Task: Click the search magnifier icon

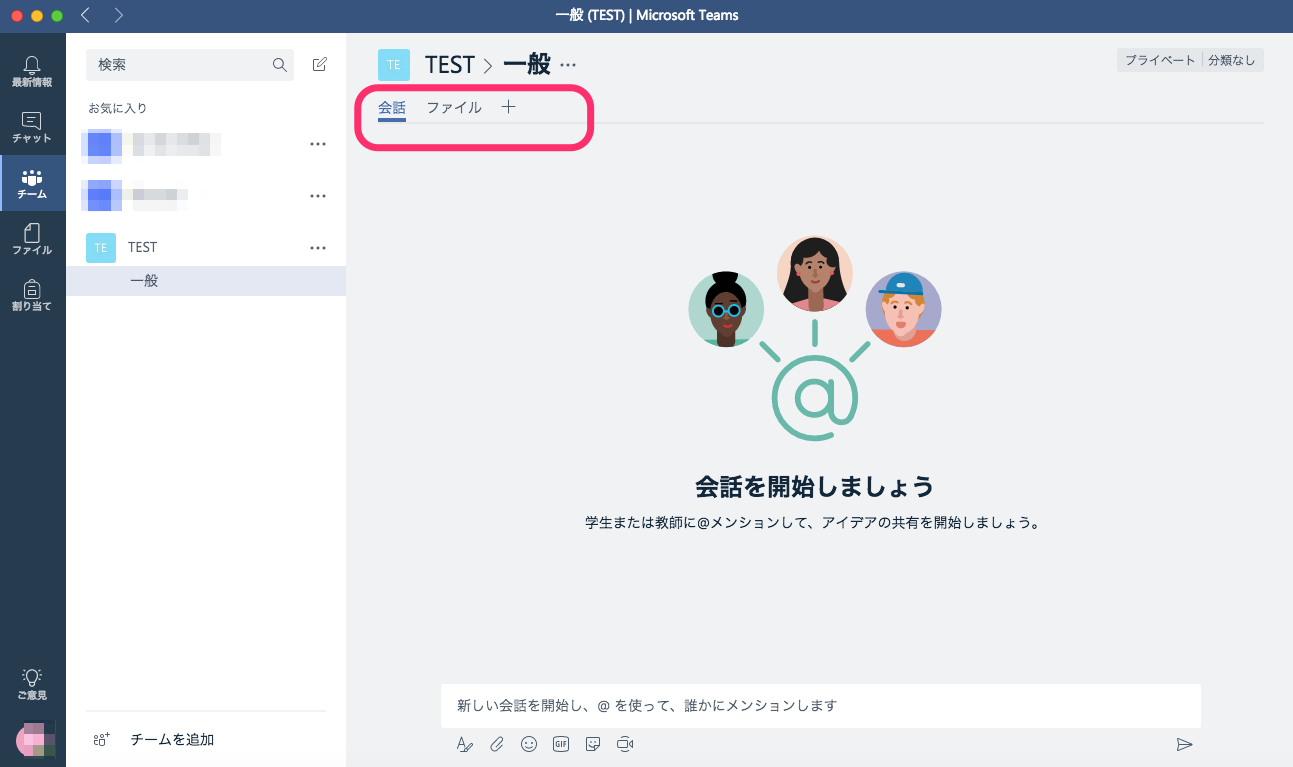Action: pyautogui.click(x=279, y=65)
